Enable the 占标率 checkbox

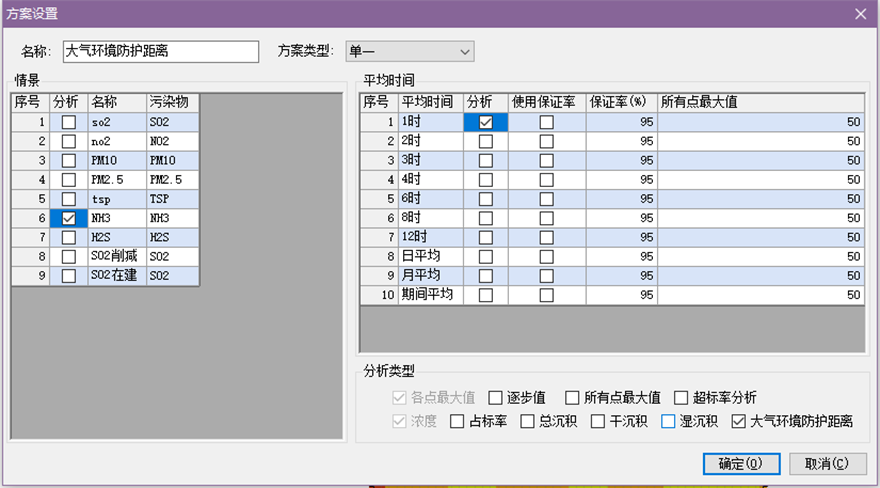click(458, 421)
